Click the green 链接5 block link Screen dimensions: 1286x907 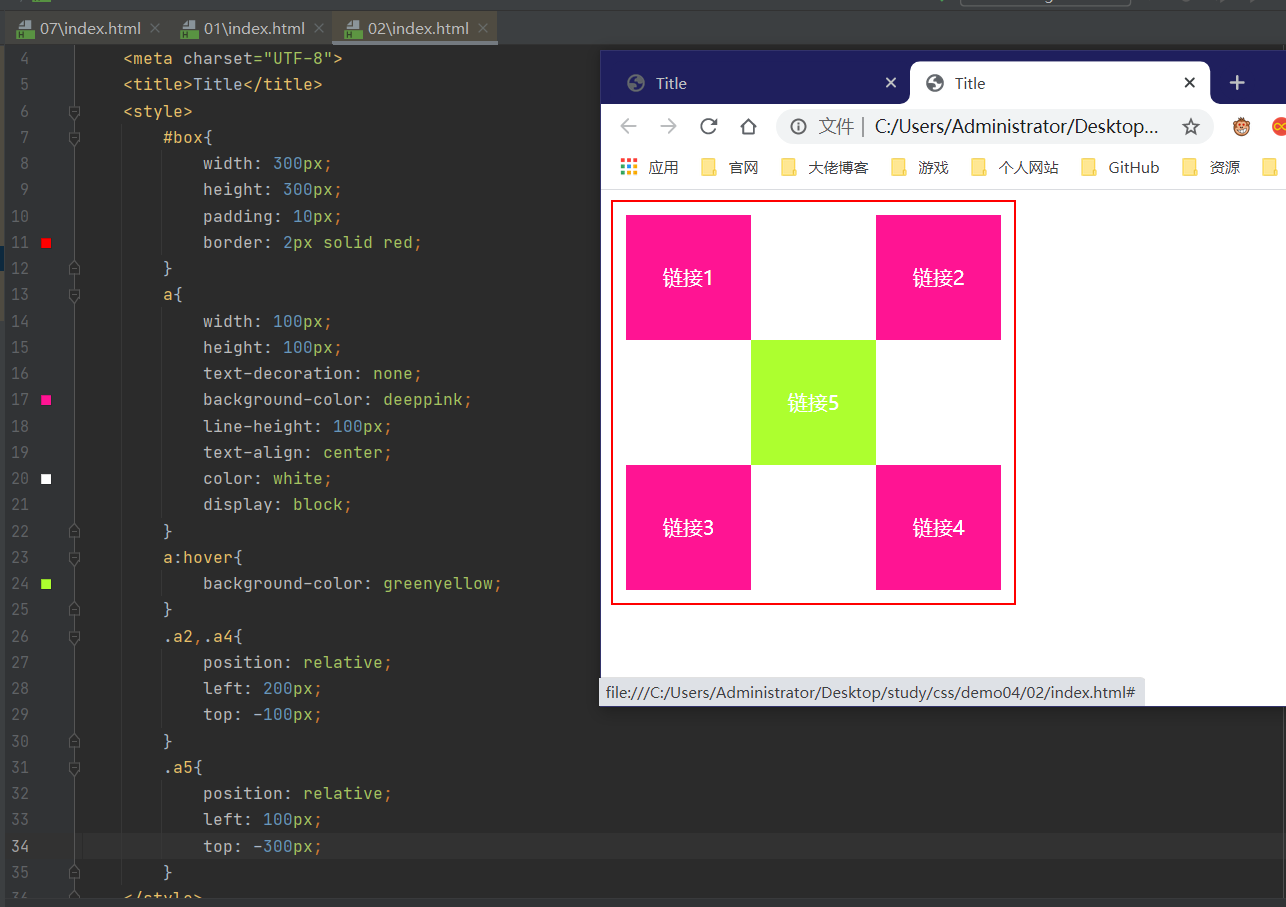coord(813,402)
